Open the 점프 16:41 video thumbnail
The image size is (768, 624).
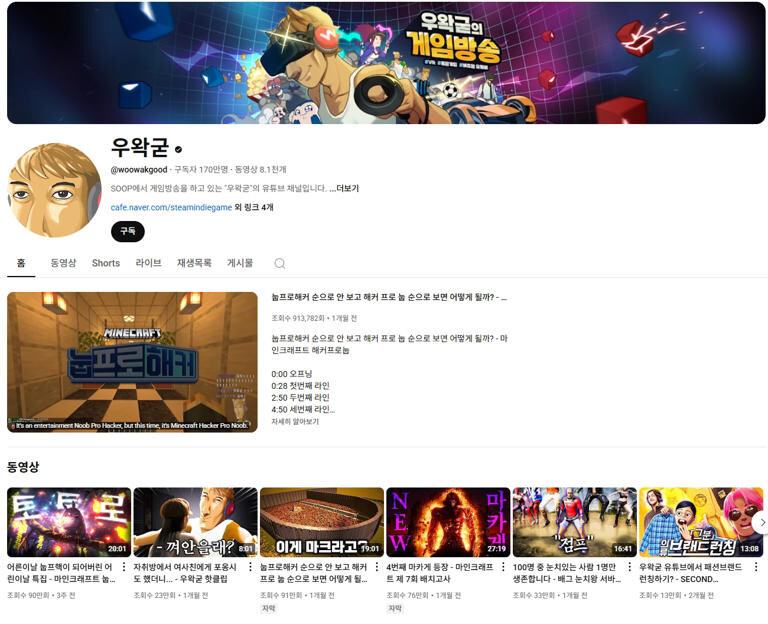coord(575,522)
